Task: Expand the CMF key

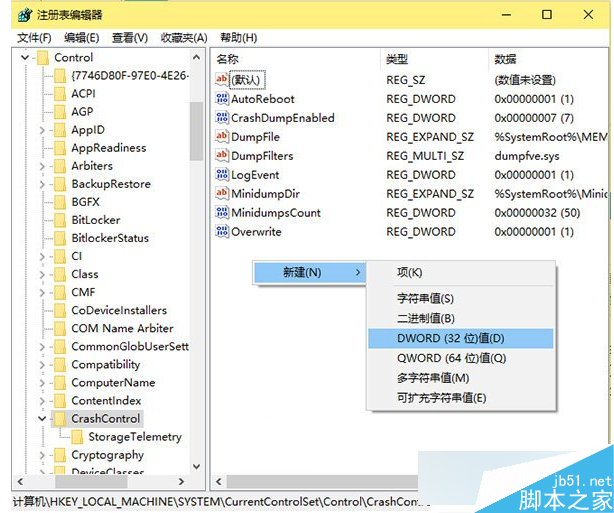Action: coord(42,293)
